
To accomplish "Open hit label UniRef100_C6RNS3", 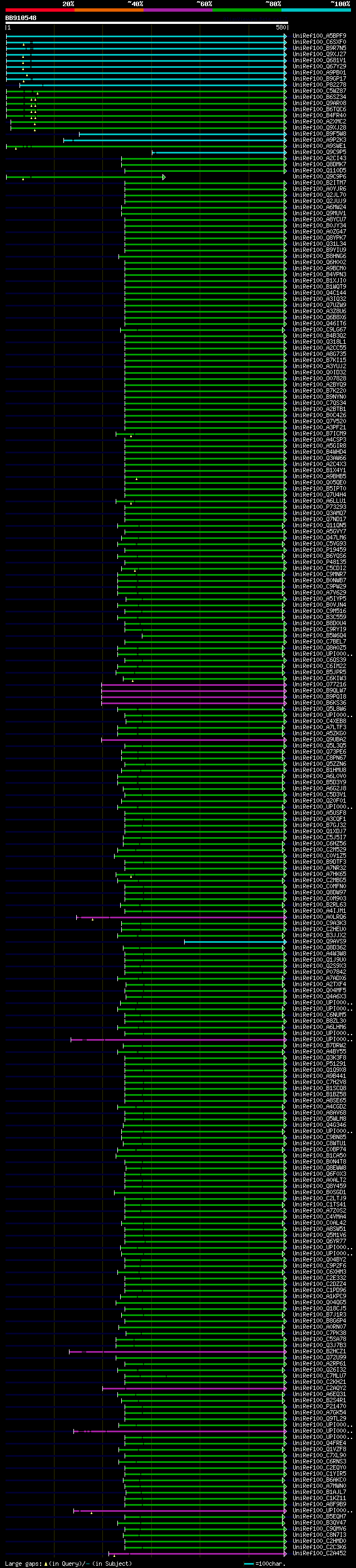I will coord(319,1461).
